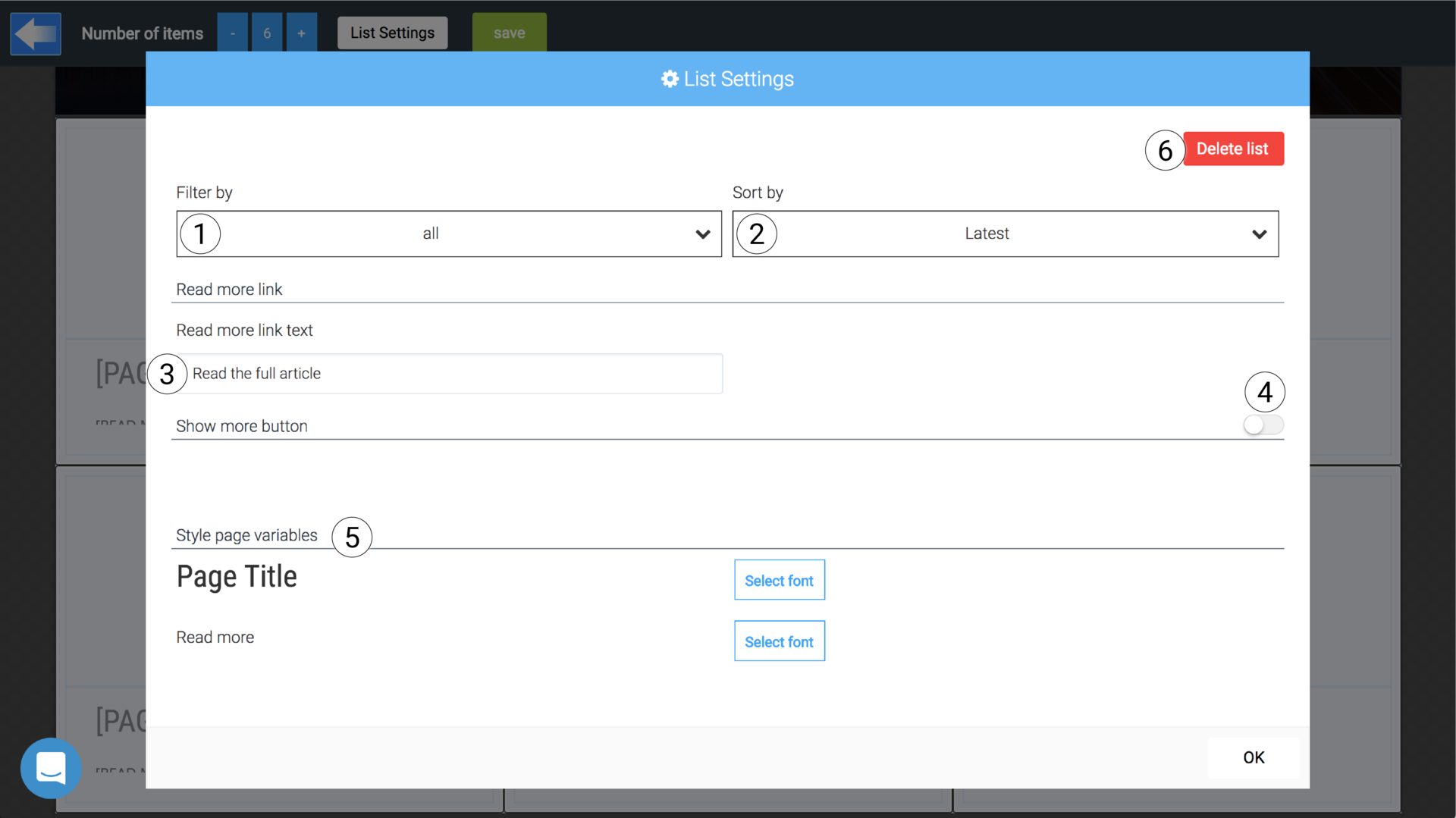This screenshot has width=1456, height=818.
Task: Click the gear icon in the List Settings header
Action: coord(670,79)
